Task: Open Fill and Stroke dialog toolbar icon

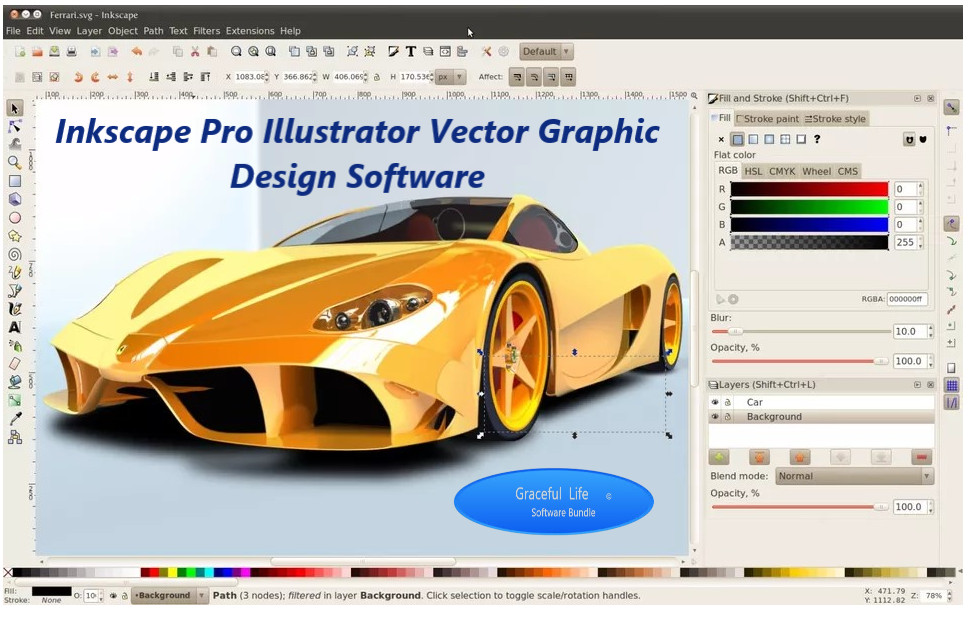Action: pos(393,52)
